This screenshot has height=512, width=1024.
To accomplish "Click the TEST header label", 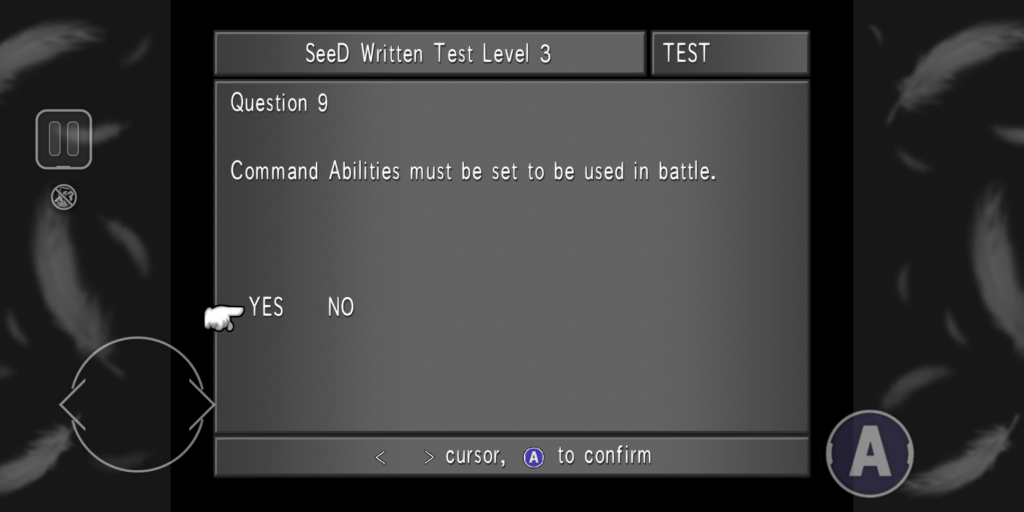I will [686, 53].
